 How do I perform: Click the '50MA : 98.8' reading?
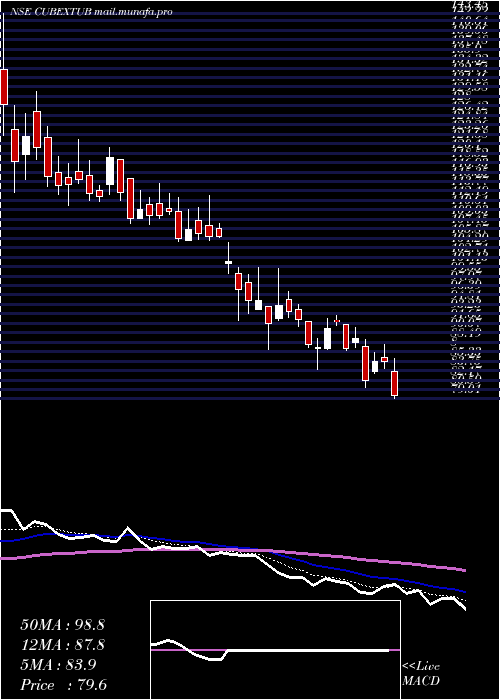[62, 625]
